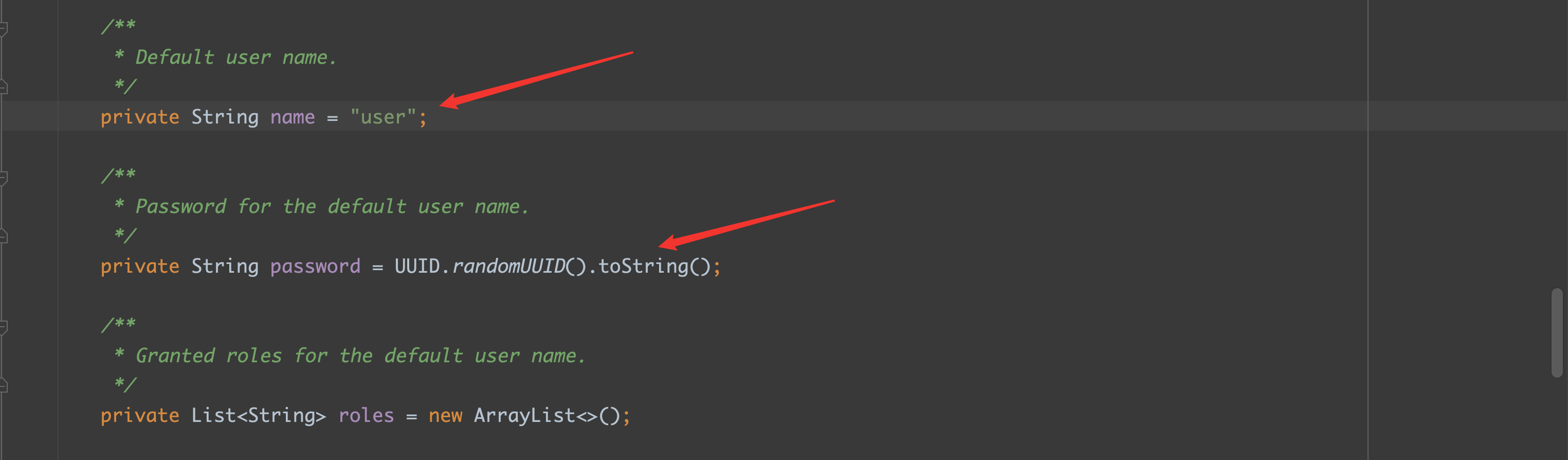Click the UUID class reference
1568x460 pixels.
(417, 266)
